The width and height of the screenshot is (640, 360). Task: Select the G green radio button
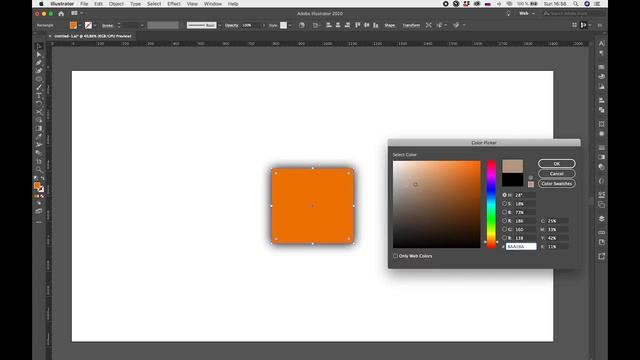504,229
